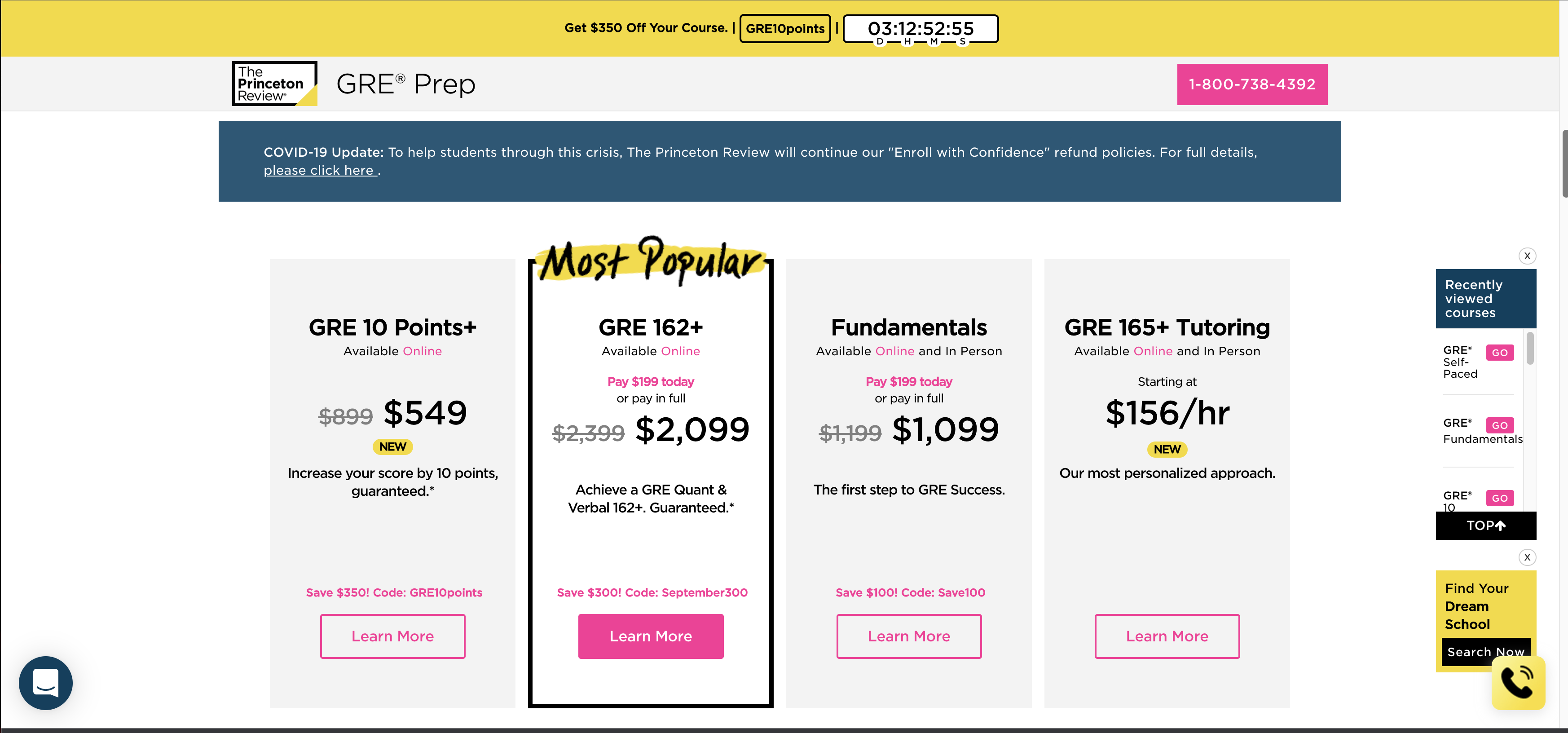
Task: Close the Find Your Dream School widget
Action: click(1527, 557)
